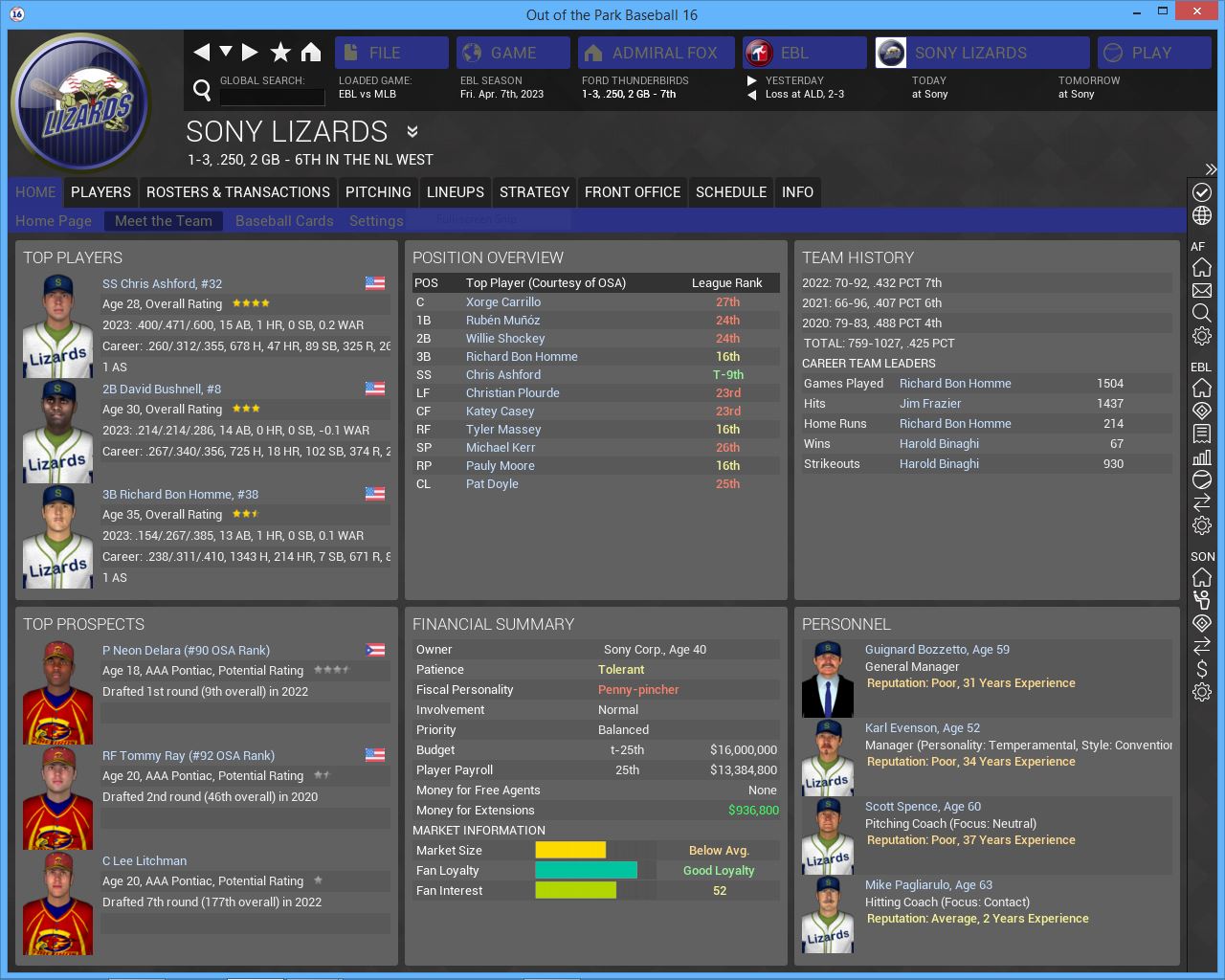The width and height of the screenshot is (1225, 980).
Task: Switch to the PLAYERS tab
Action: click(100, 192)
